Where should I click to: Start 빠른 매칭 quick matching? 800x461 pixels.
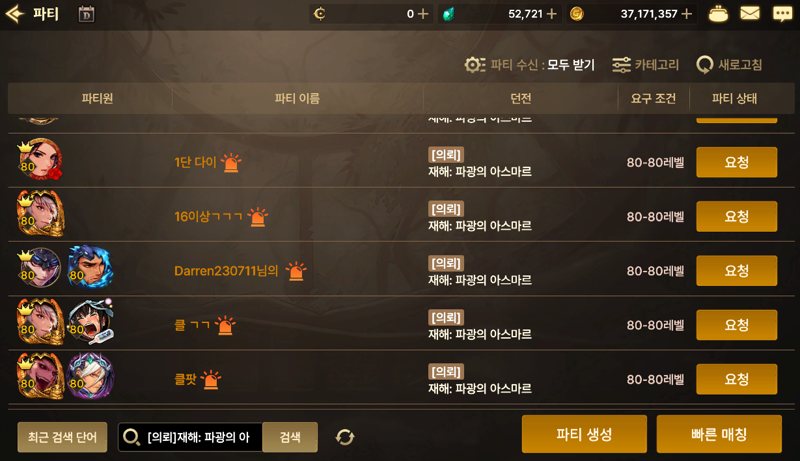point(719,434)
